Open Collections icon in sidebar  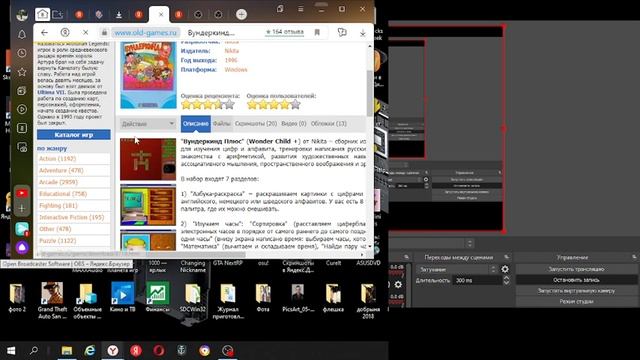click(22, 91)
